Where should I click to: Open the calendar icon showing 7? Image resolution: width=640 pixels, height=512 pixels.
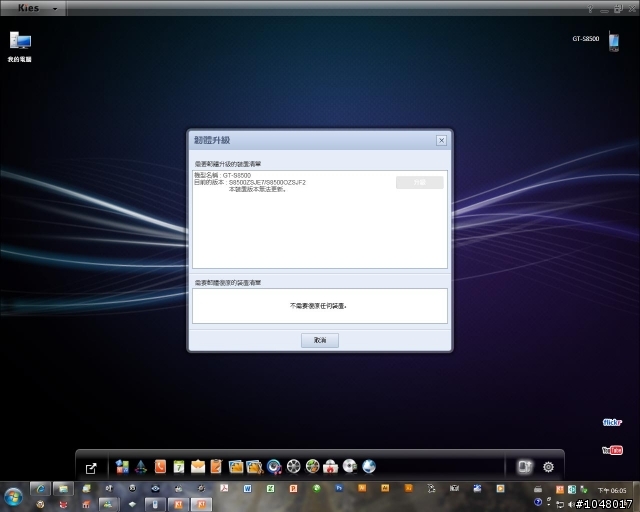coord(179,466)
